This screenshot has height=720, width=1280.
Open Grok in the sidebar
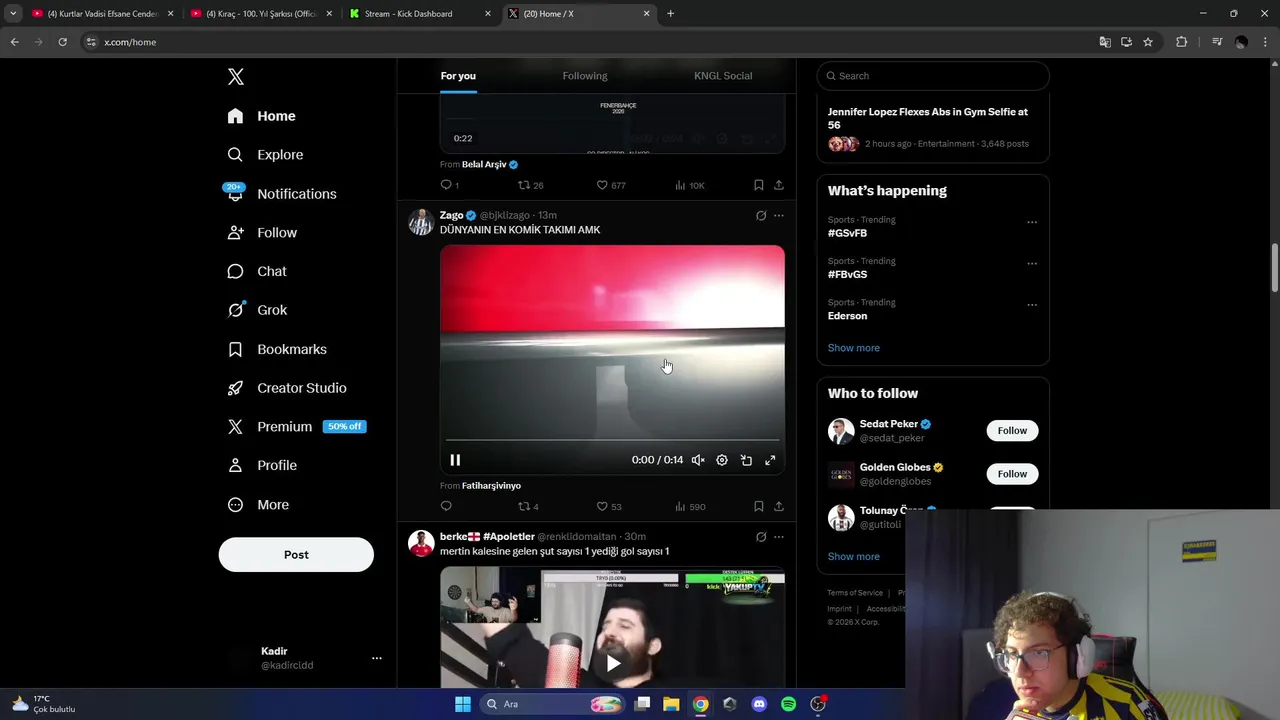(257, 310)
